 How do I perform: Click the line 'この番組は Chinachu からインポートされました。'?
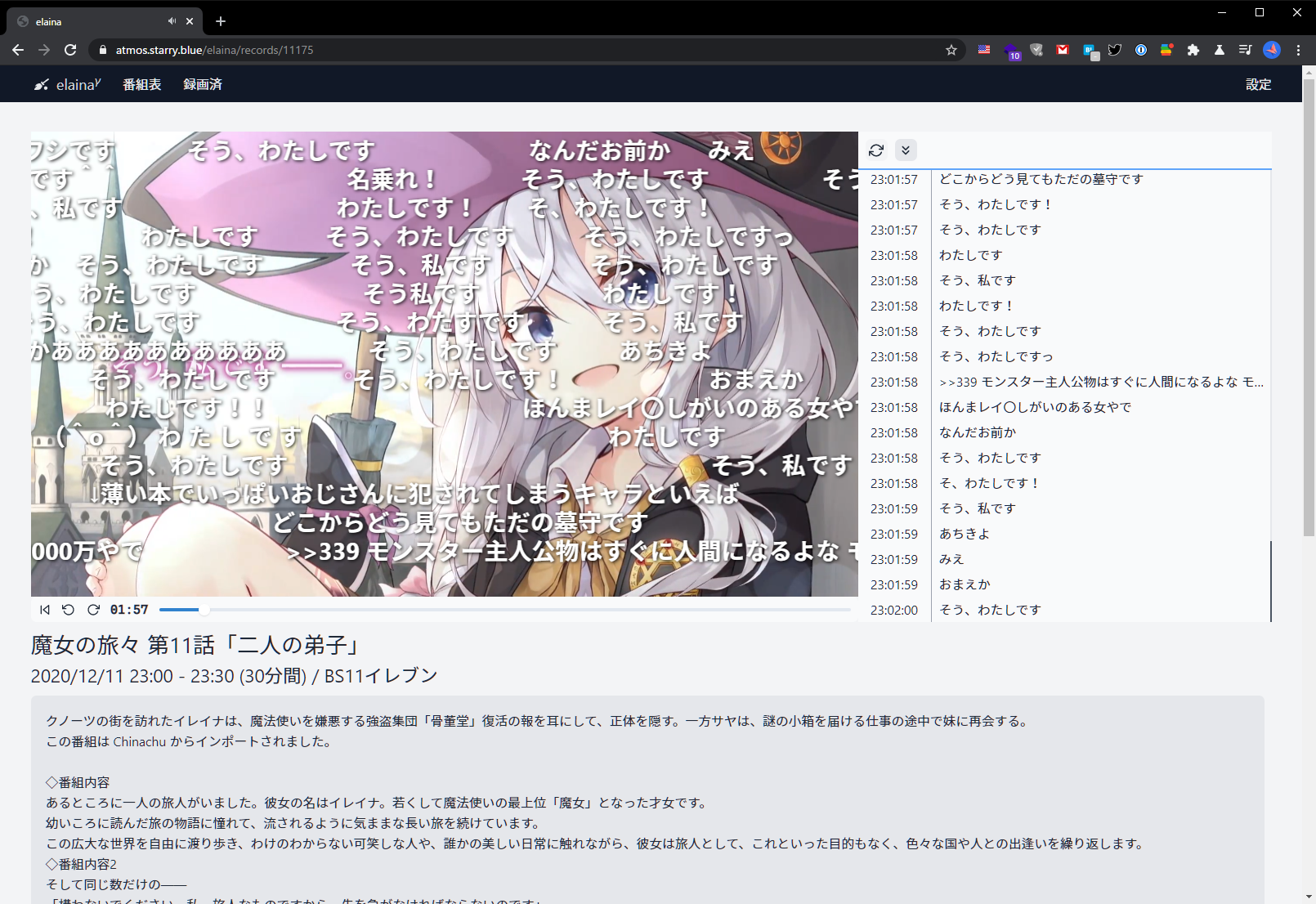pyautogui.click(x=189, y=741)
